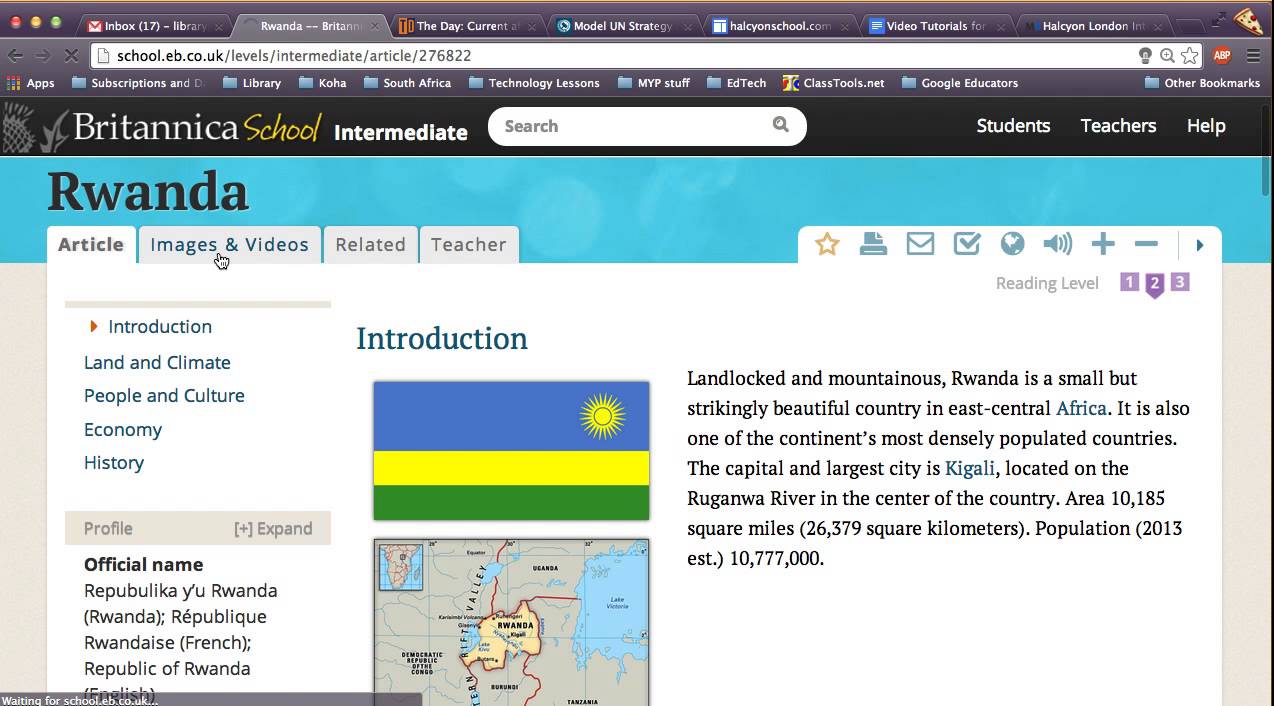Decrease article font size with minus icon
Image resolution: width=1274 pixels, height=706 pixels.
pyautogui.click(x=1146, y=244)
